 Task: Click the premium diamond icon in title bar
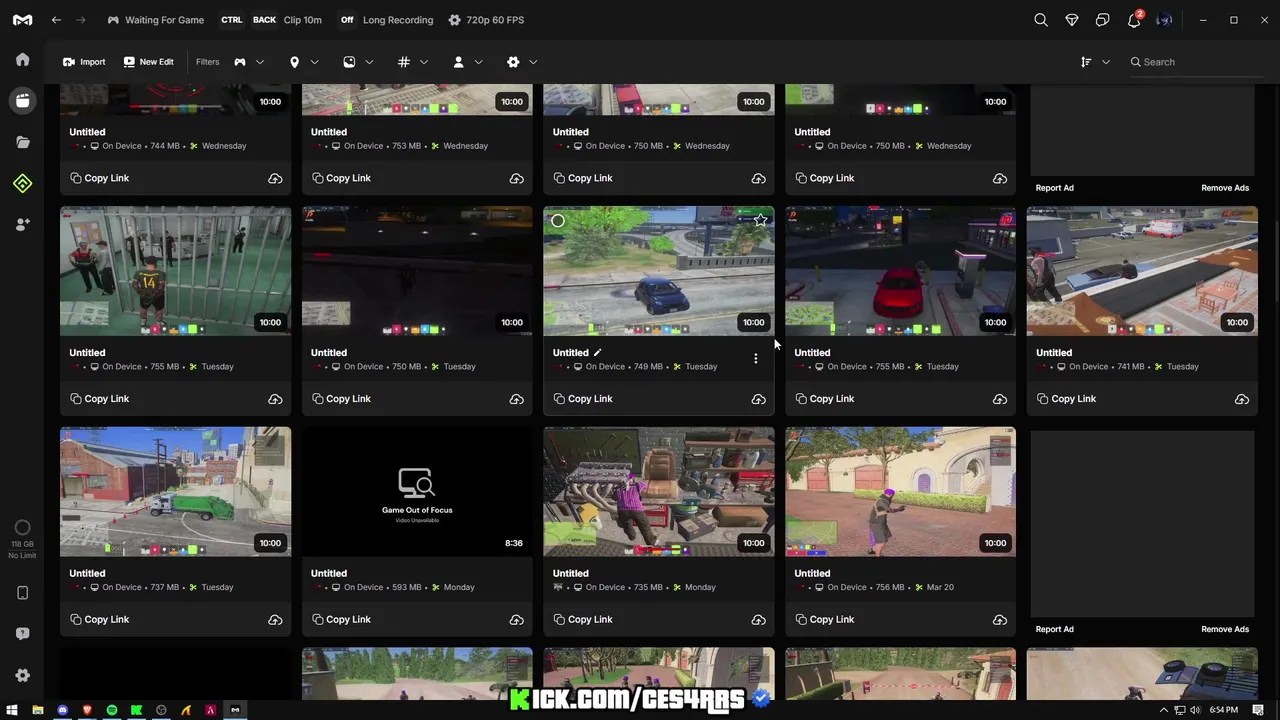click(1072, 20)
